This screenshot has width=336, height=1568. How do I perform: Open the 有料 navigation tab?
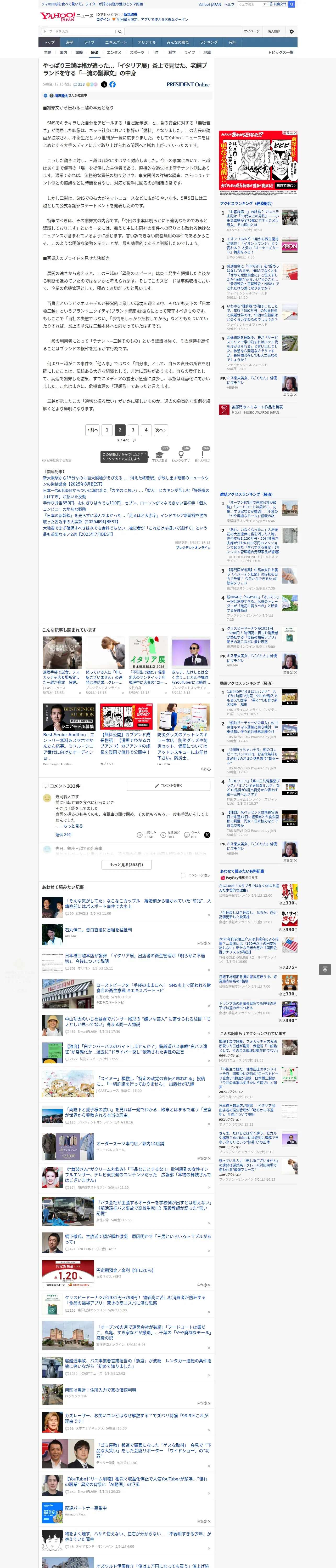232,43
